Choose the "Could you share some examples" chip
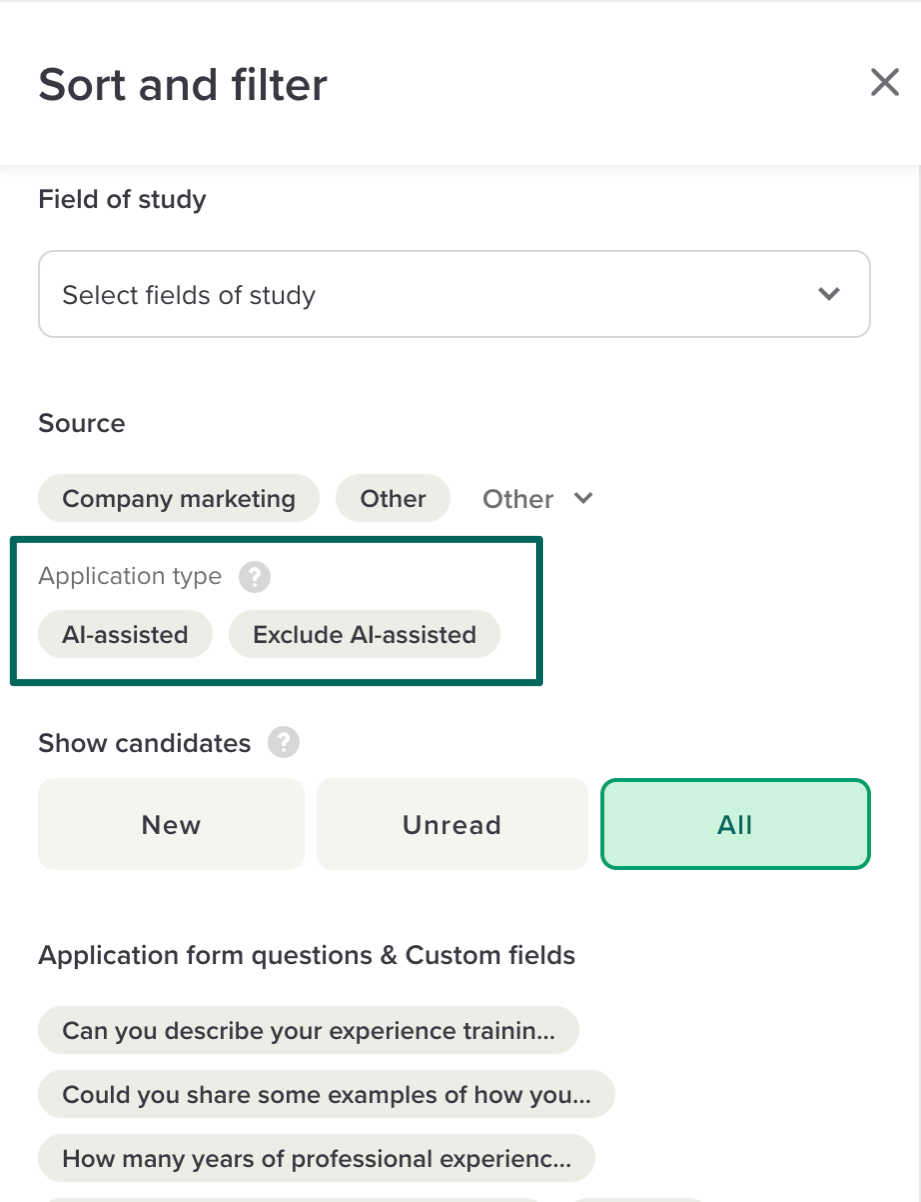The image size is (921, 1202). click(326, 1095)
